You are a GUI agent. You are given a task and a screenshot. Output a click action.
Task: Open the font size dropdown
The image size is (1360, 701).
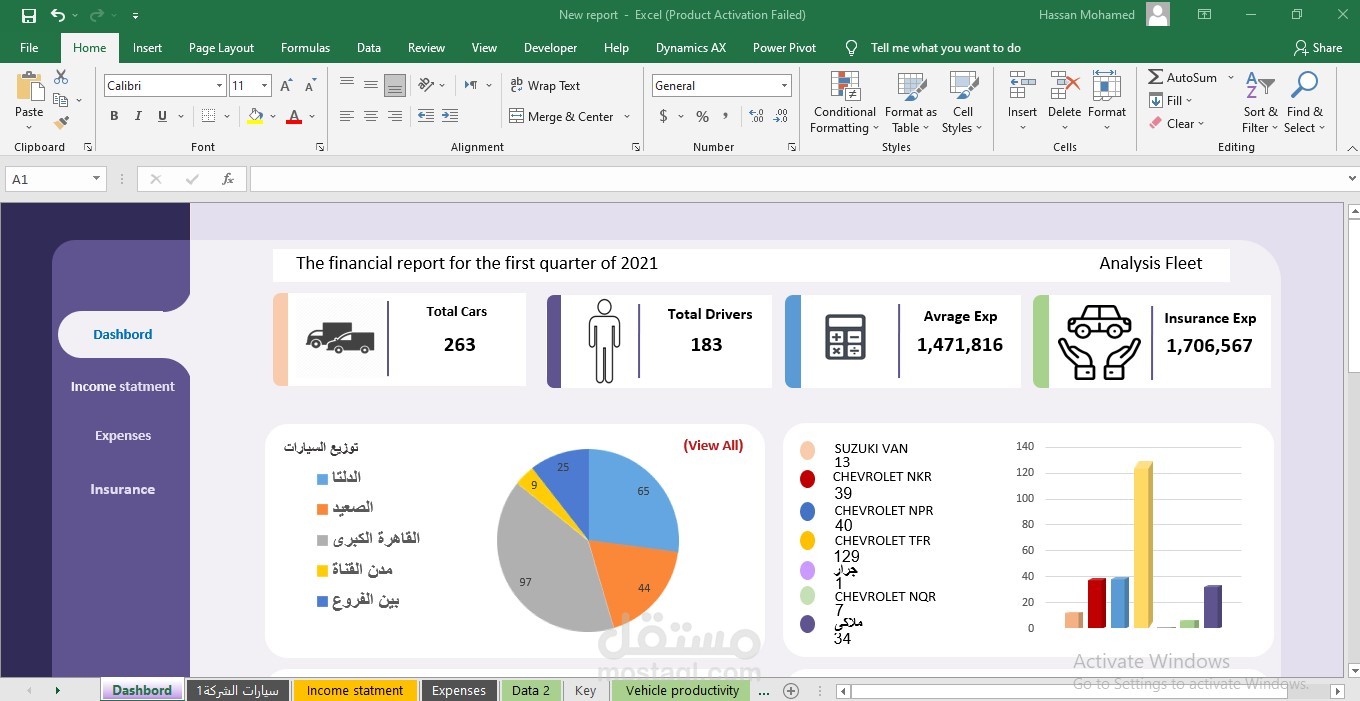coord(264,86)
